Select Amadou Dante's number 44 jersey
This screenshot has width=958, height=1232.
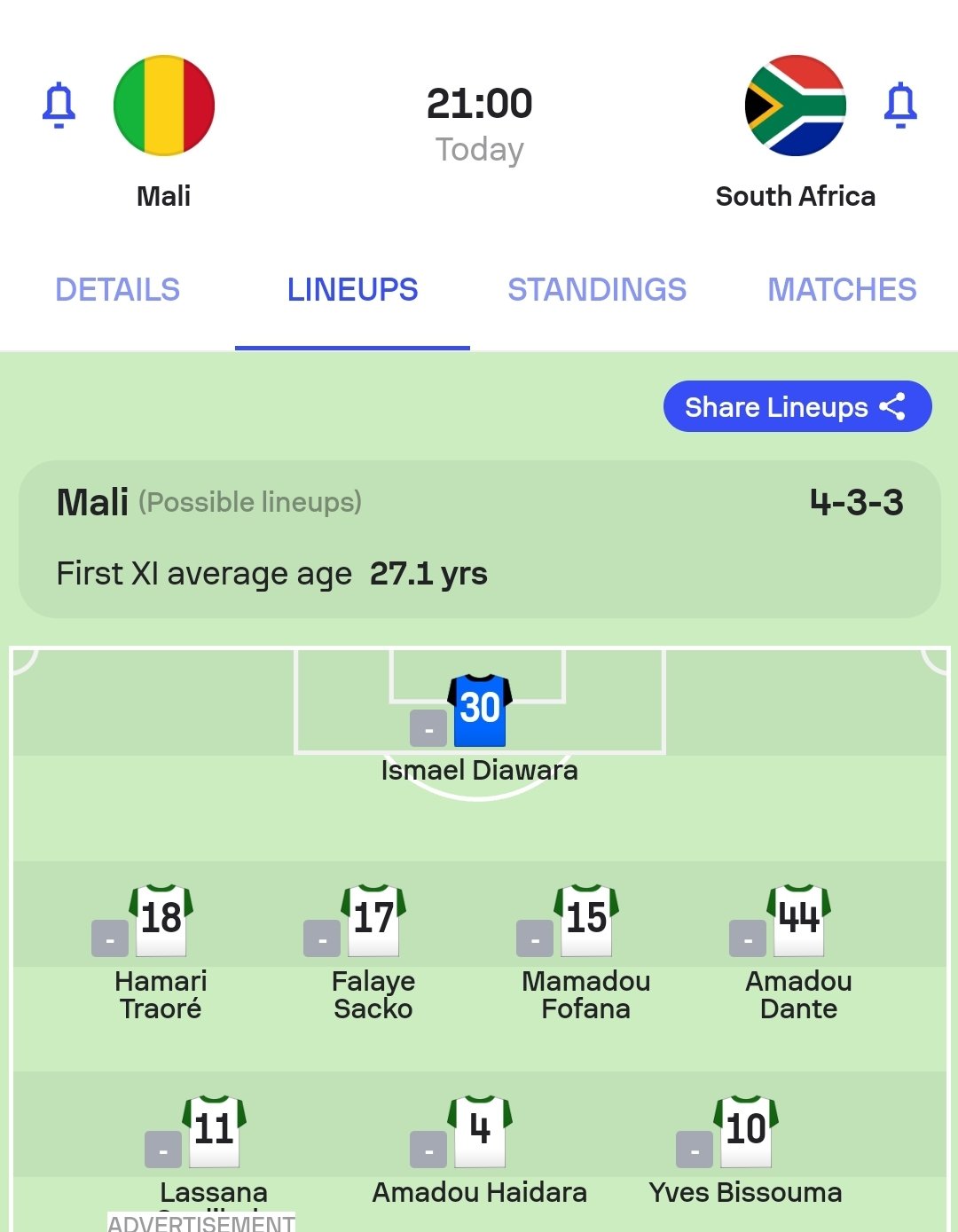pyautogui.click(x=799, y=920)
